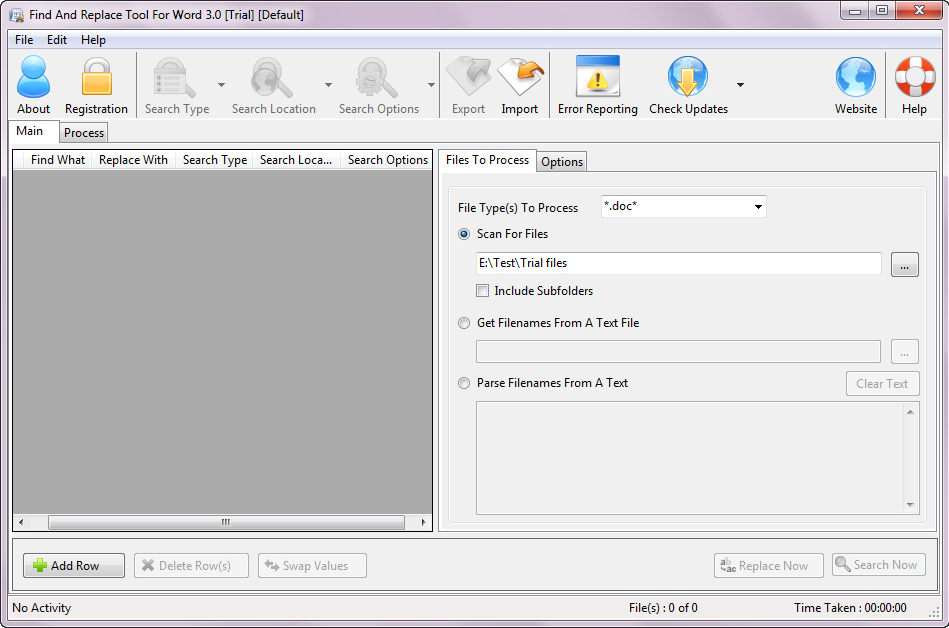Click the browse button next to the folder path
Screen dimensions: 949x628
(x=903, y=265)
